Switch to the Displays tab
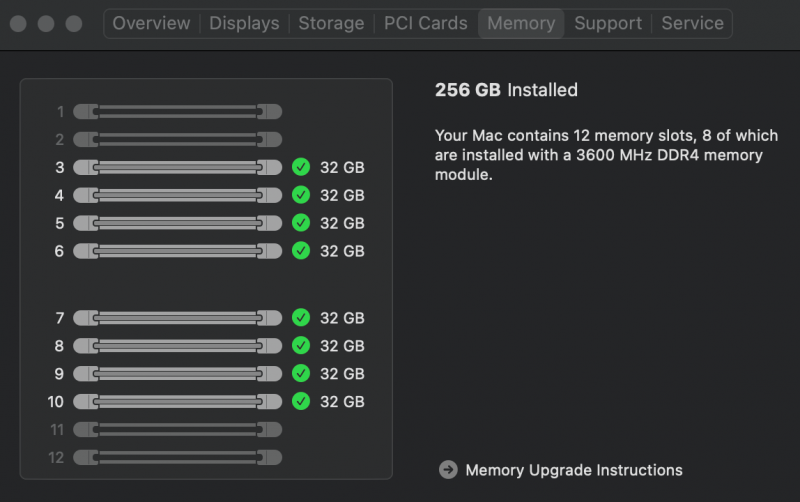 [244, 23]
